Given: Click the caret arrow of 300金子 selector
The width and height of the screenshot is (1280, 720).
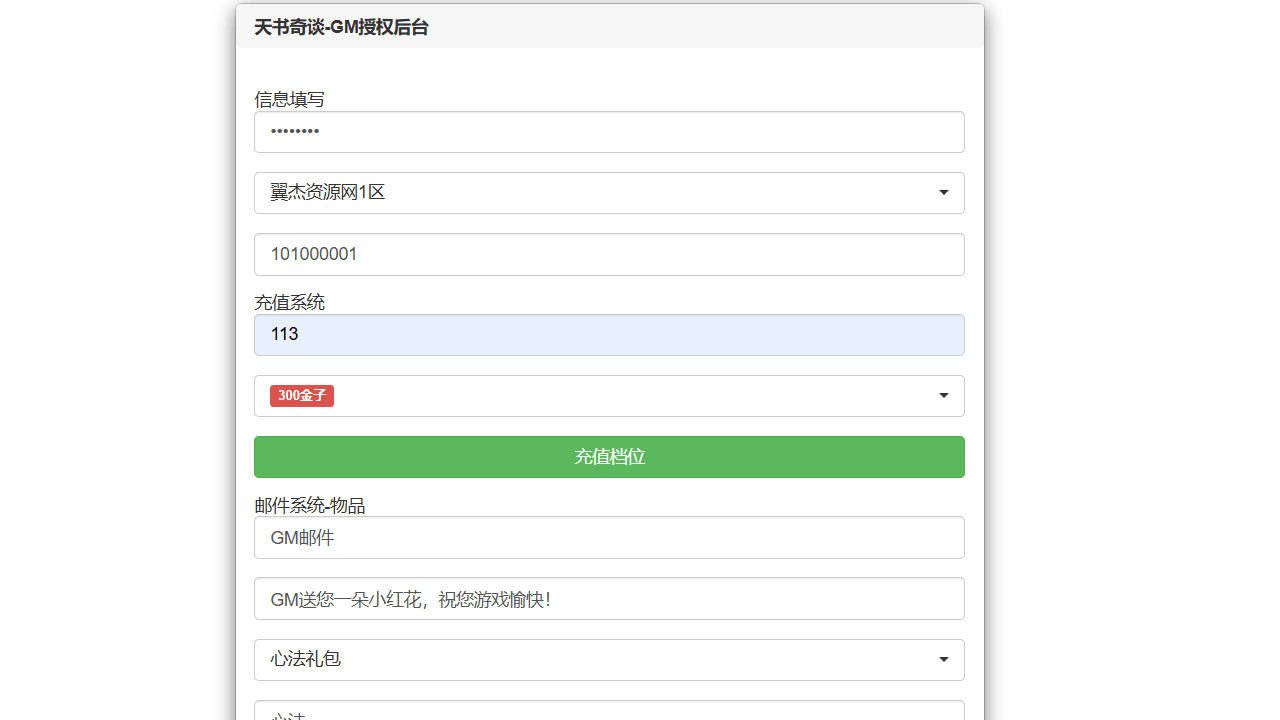Looking at the screenshot, I should (x=943, y=396).
